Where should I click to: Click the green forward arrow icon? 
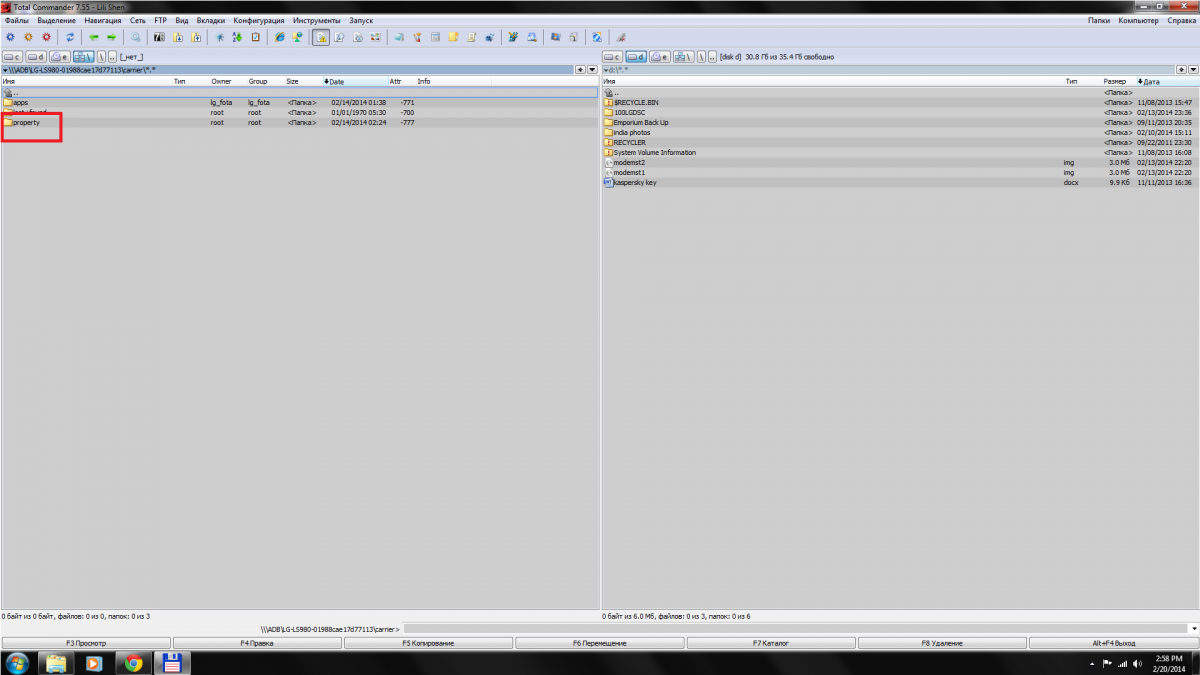pos(111,37)
